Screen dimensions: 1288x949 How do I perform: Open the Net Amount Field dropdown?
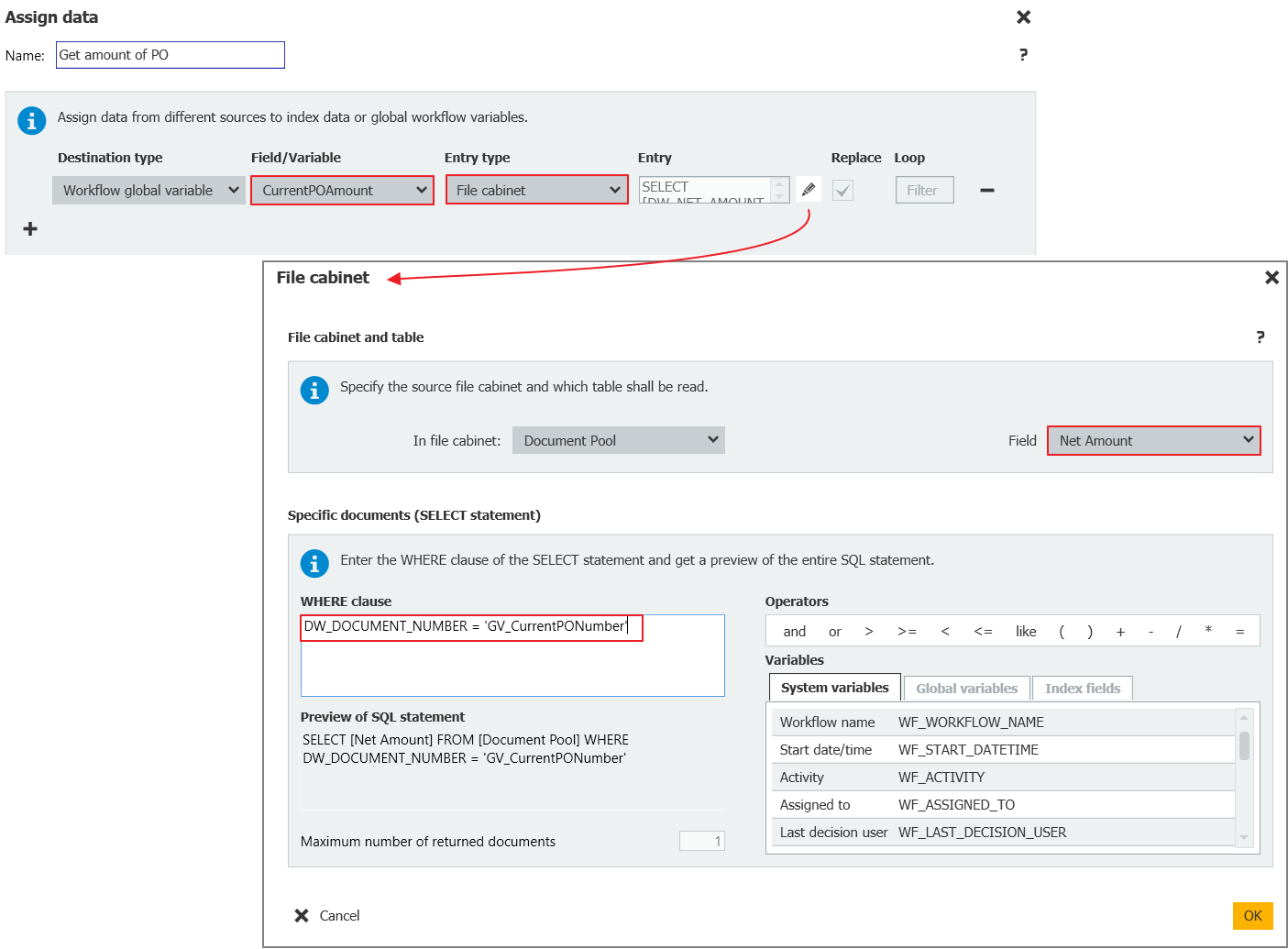coord(1153,440)
